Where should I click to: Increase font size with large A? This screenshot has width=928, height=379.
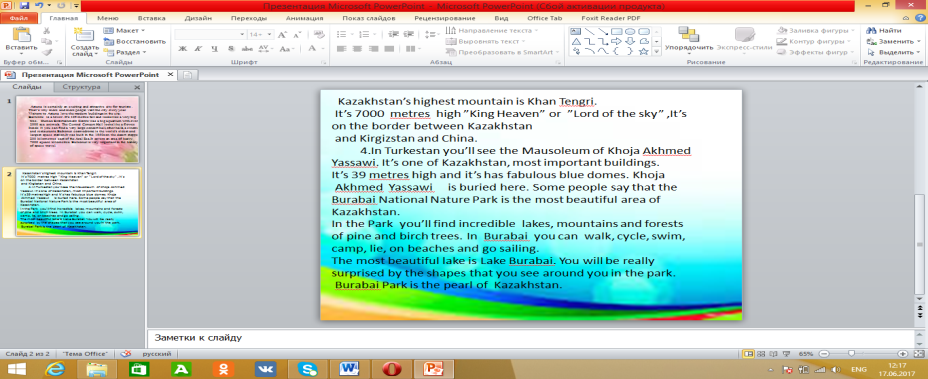point(281,35)
